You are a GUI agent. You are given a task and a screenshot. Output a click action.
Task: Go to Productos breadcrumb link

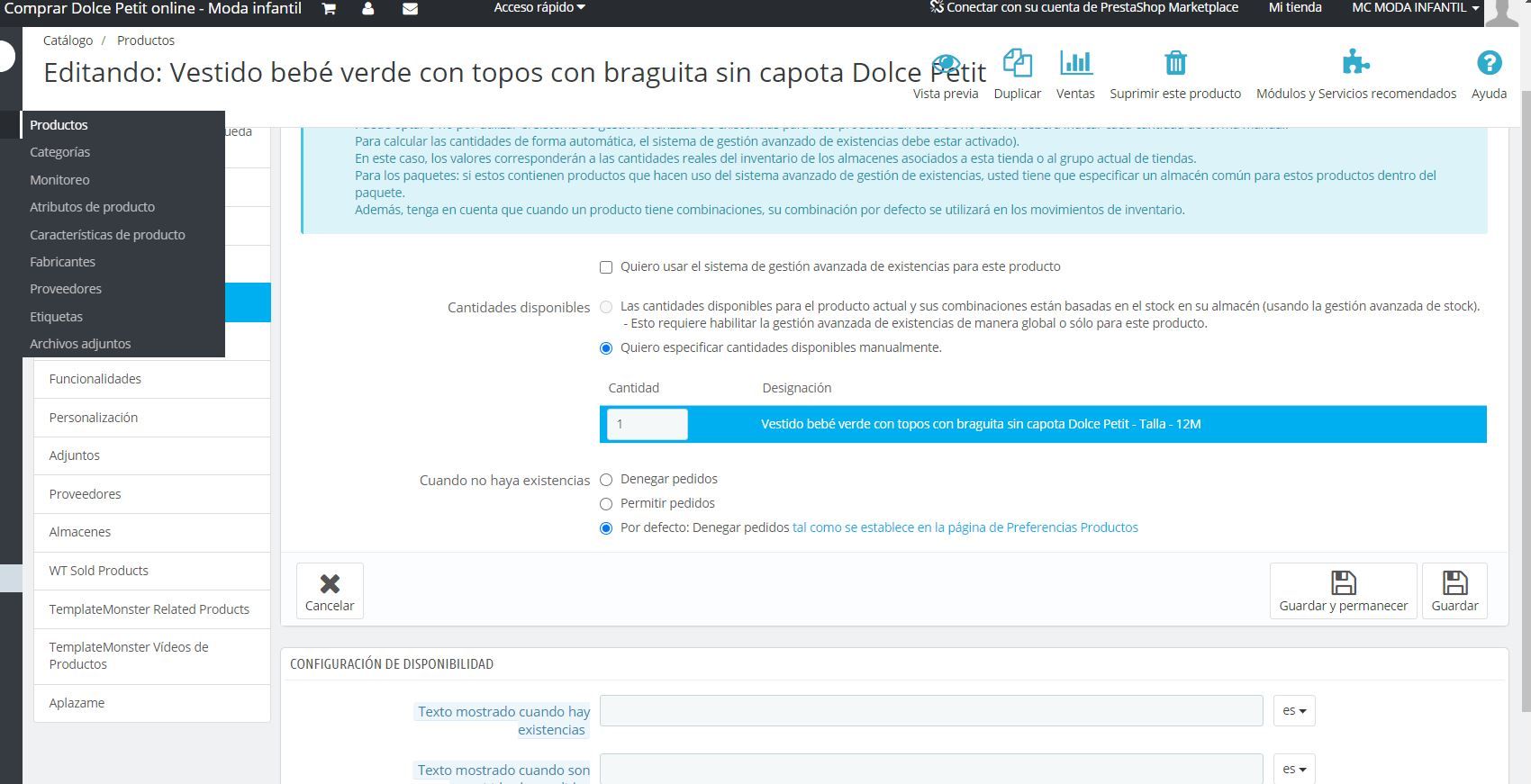click(x=146, y=41)
